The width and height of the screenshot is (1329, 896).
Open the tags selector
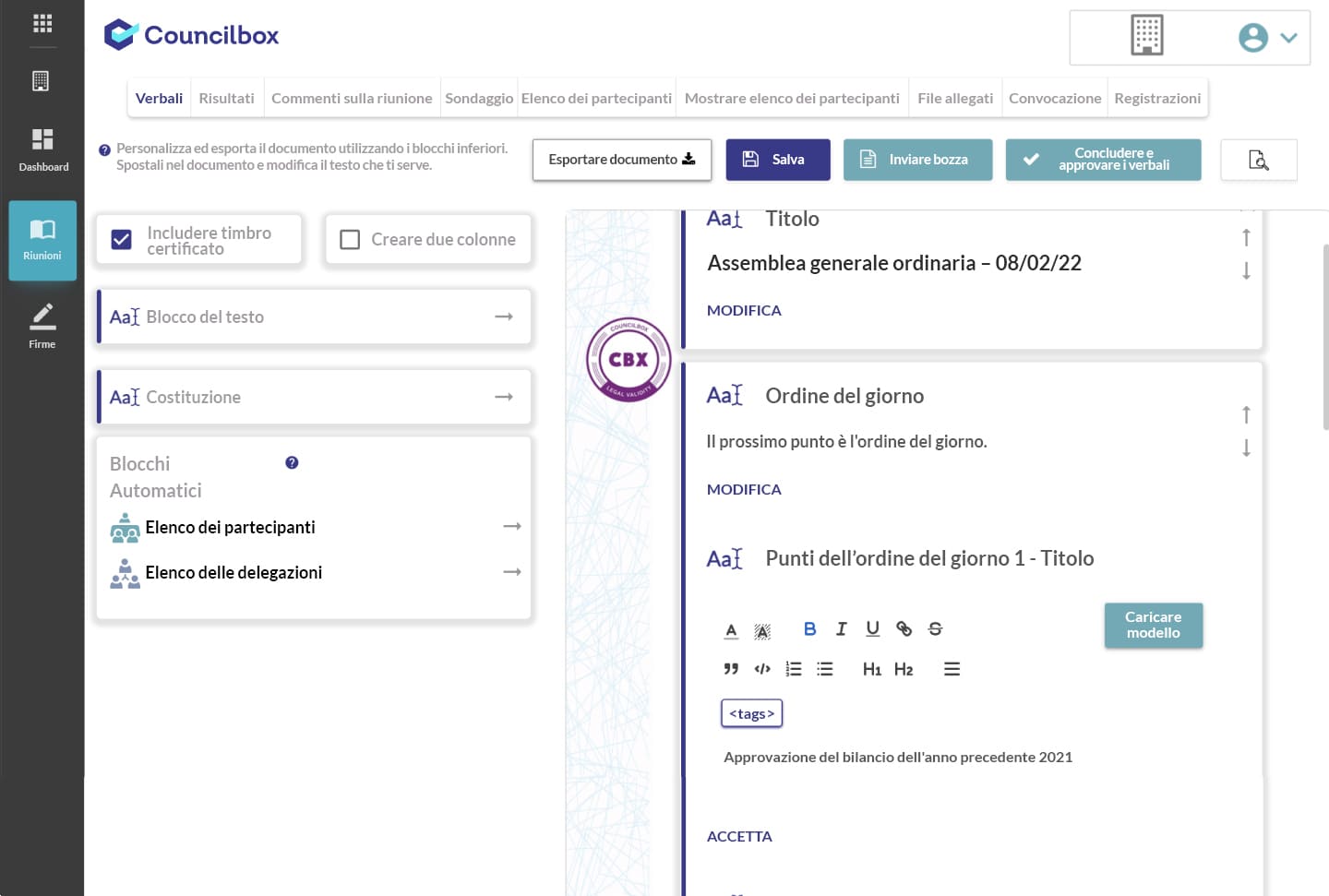point(751,713)
